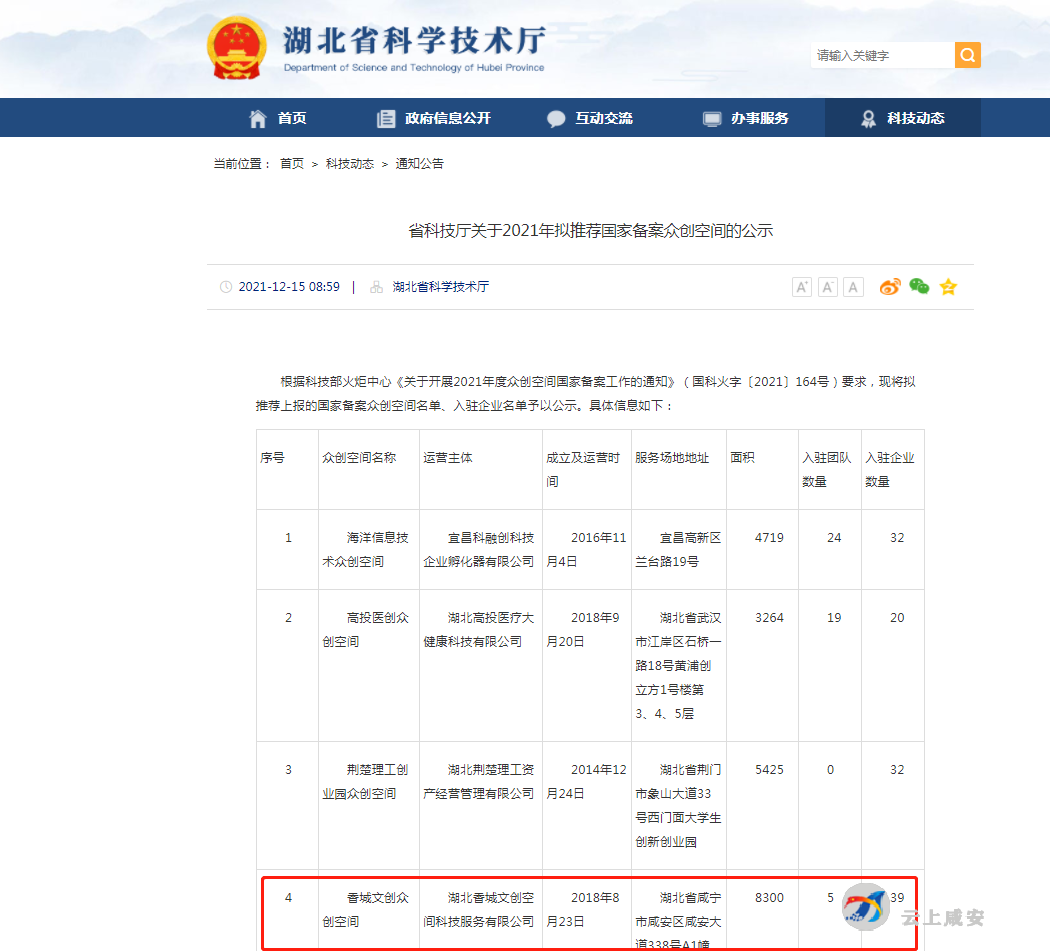The width and height of the screenshot is (1050, 951).
Task: Click the article title heading
Action: 591,231
